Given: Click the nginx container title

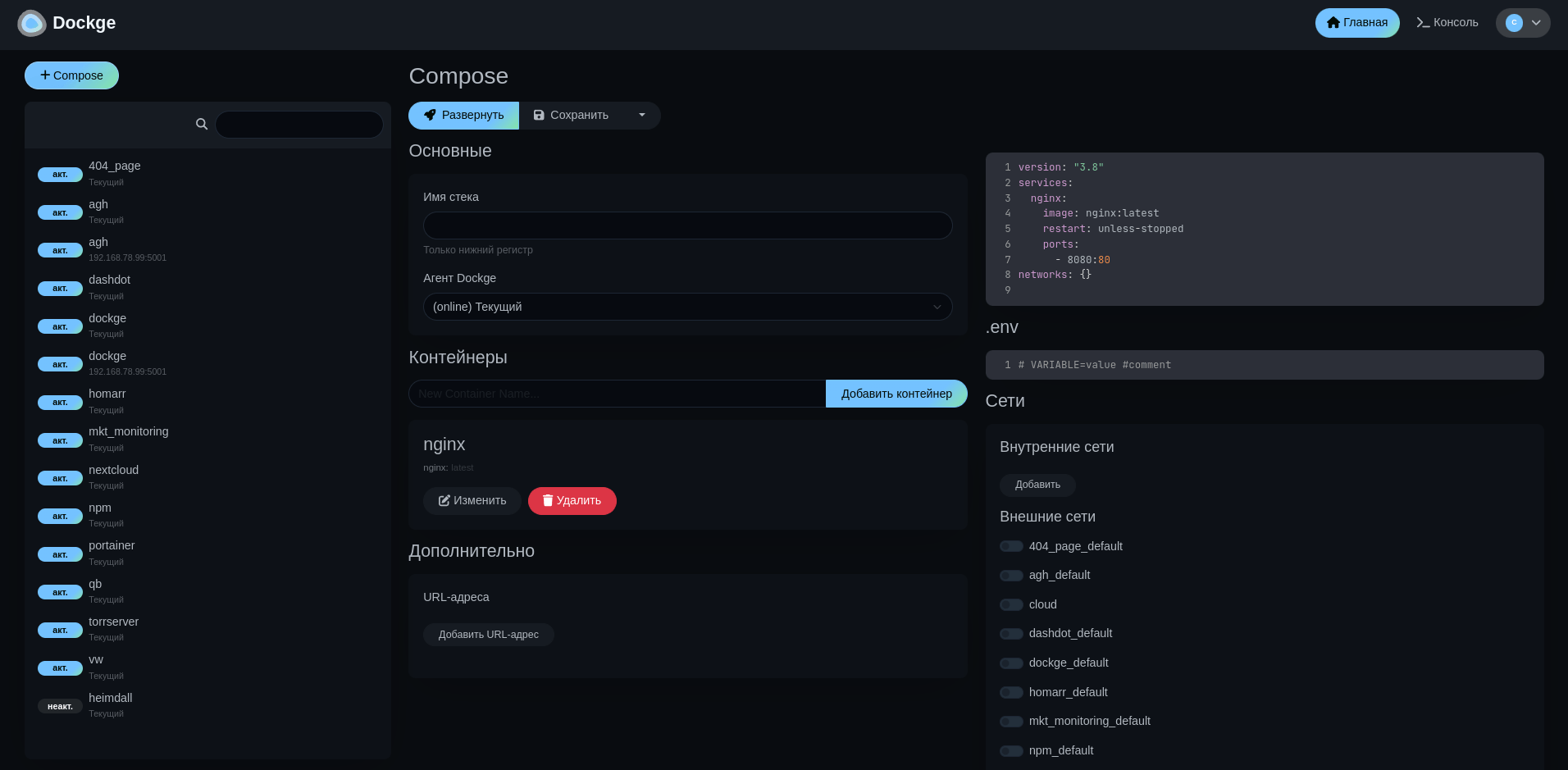Looking at the screenshot, I should tap(444, 444).
